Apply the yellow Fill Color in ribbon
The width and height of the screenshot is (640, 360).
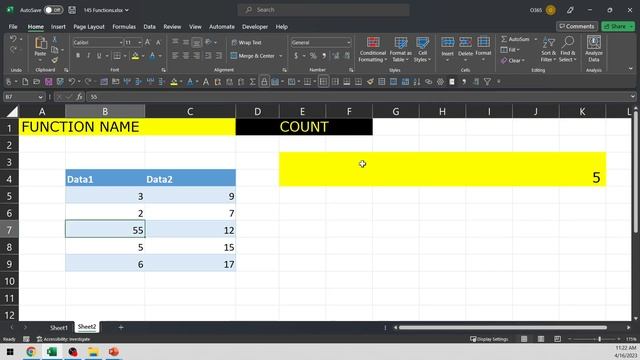[x=135, y=56]
